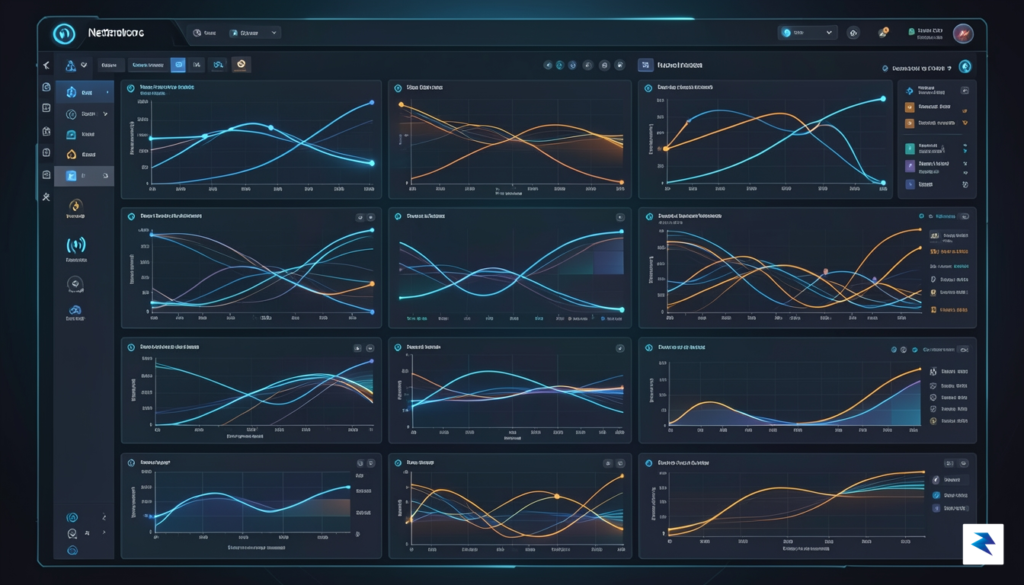Select the second sidebar item with the ring icon
1024x585 pixels.
(84, 114)
